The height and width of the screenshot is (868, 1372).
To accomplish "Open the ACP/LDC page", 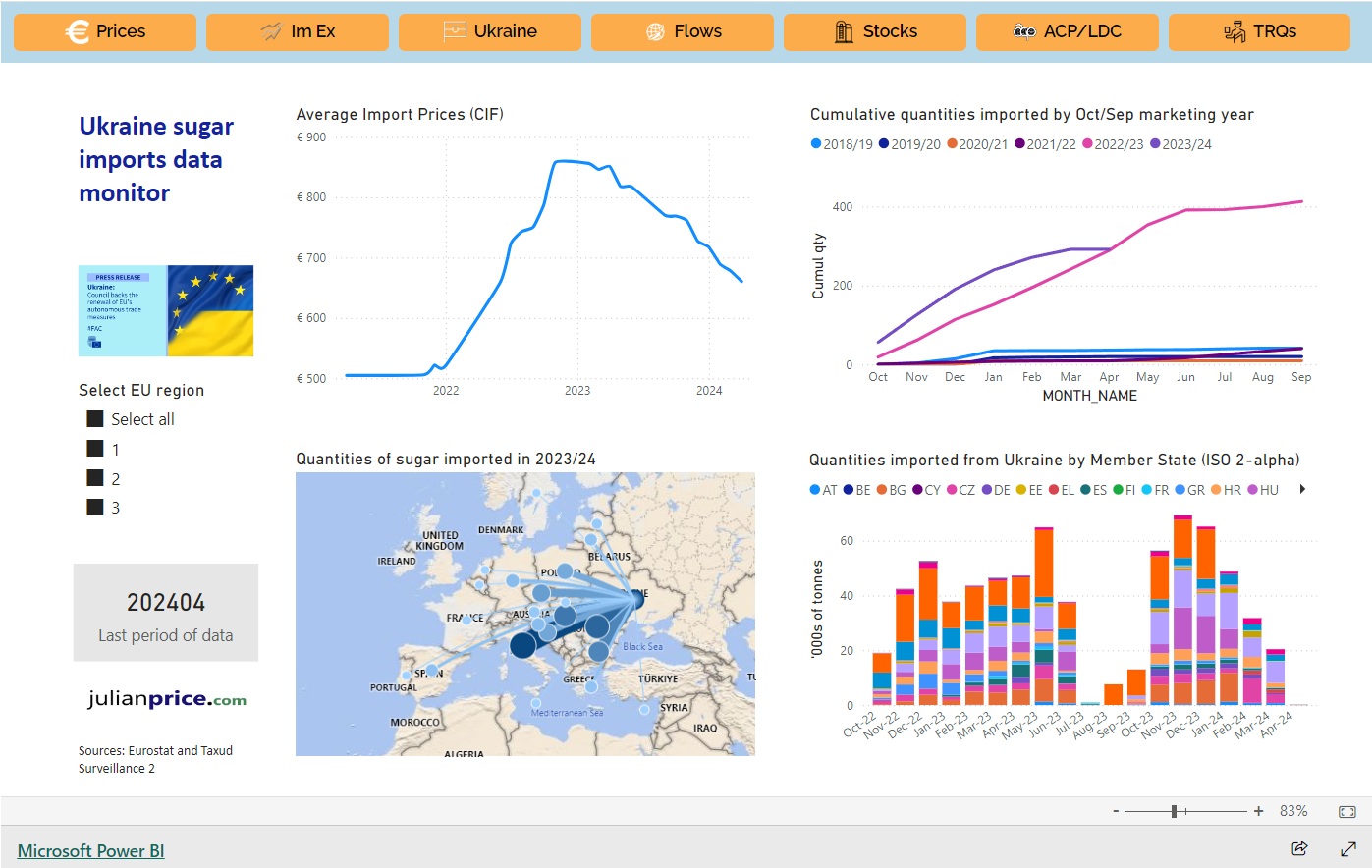I will [x=1067, y=30].
